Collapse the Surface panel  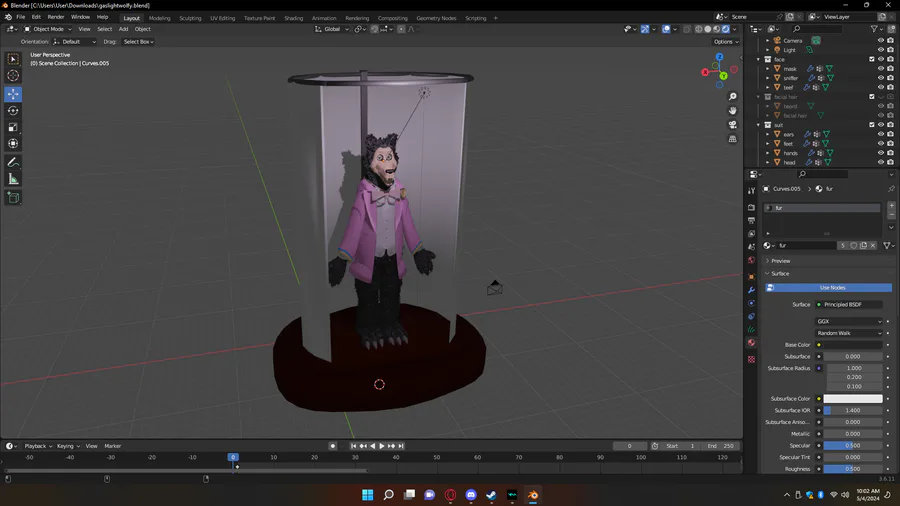tap(779, 274)
